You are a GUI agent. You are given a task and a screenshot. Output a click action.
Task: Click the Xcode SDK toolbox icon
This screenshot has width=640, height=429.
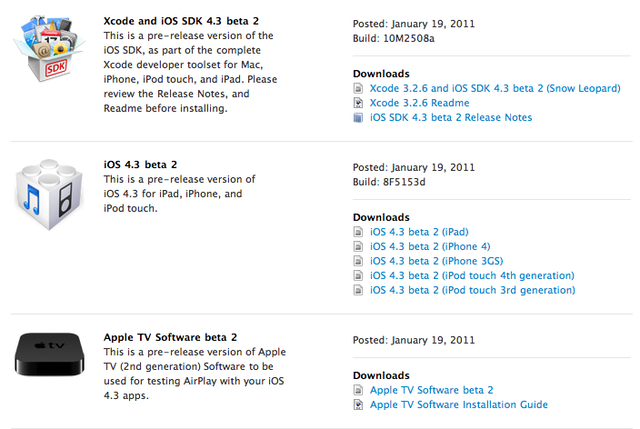(49, 48)
